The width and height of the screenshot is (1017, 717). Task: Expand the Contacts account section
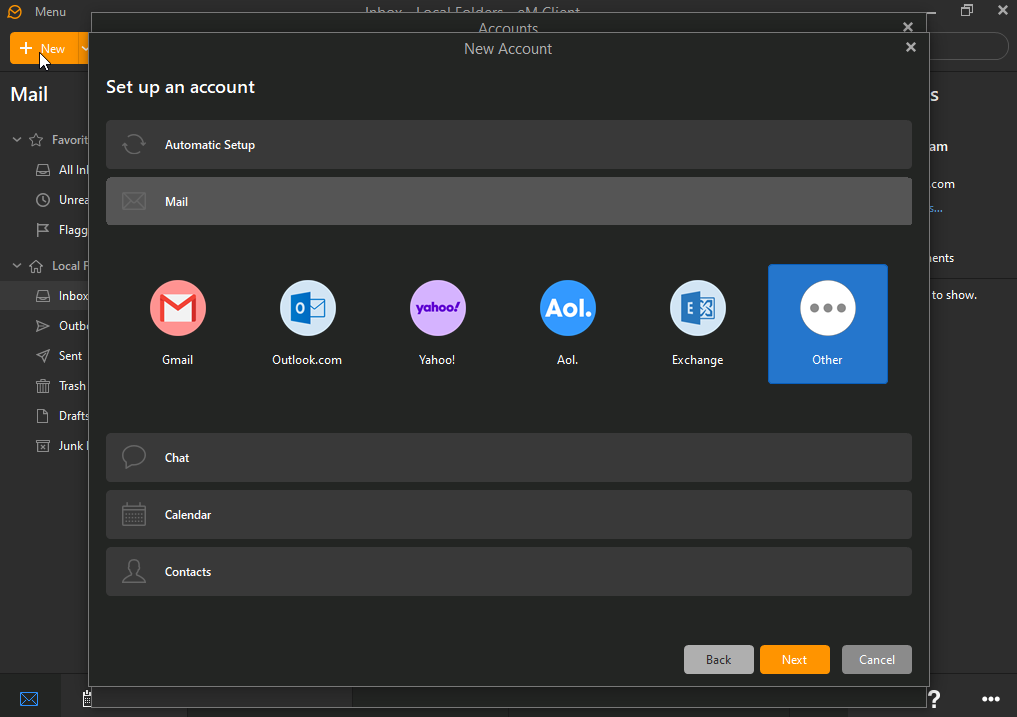point(508,572)
